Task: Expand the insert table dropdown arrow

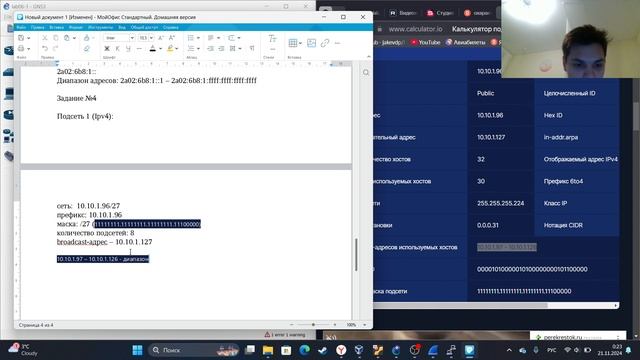Action: [300, 43]
